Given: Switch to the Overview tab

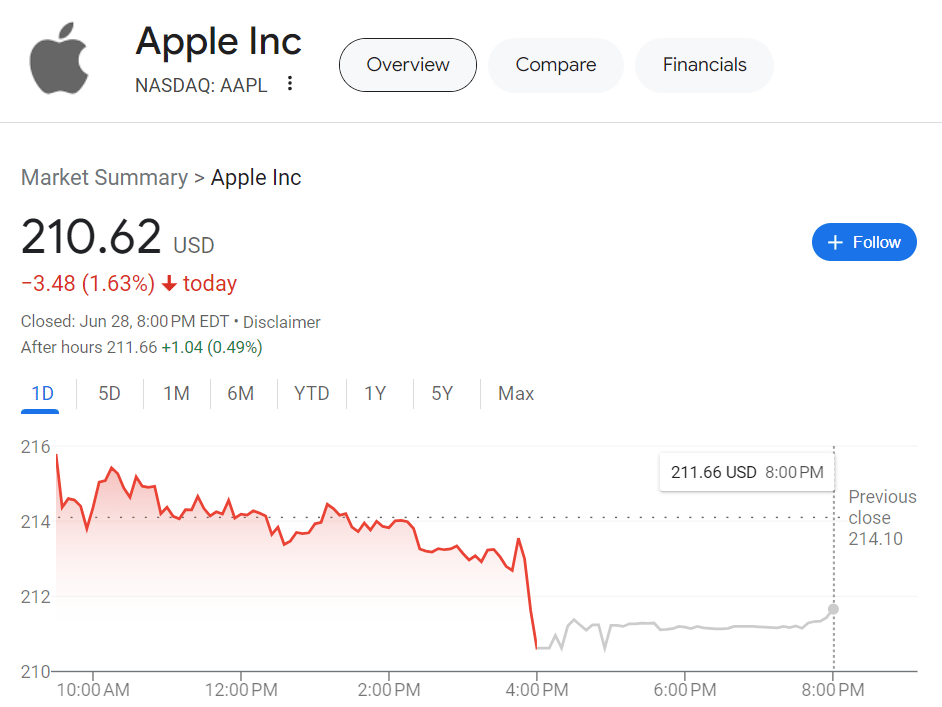Looking at the screenshot, I should [x=408, y=65].
